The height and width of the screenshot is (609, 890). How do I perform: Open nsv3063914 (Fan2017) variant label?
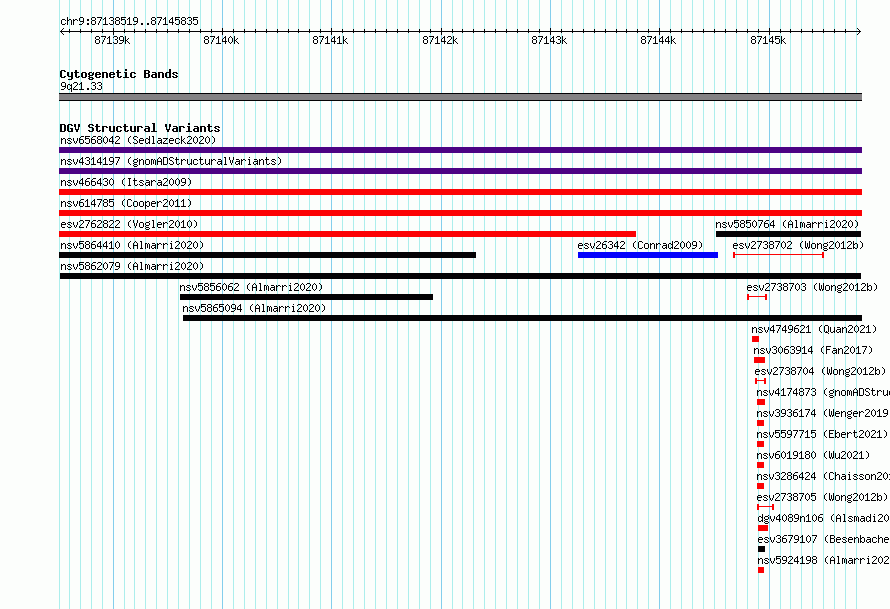813,350
